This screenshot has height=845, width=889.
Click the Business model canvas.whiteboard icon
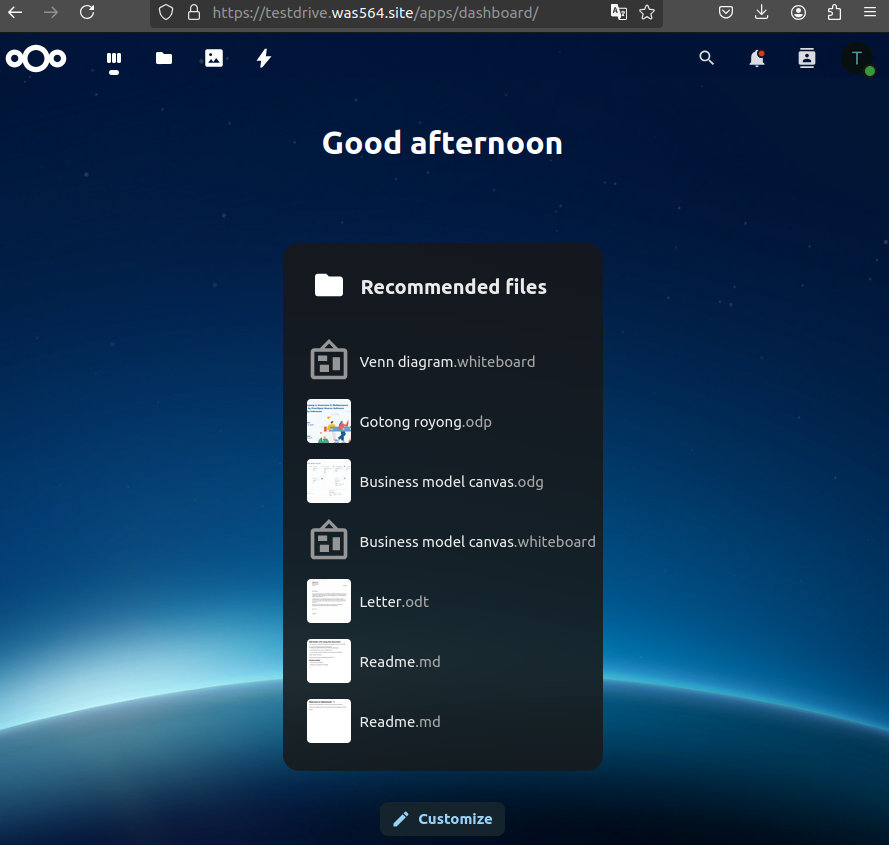pyautogui.click(x=329, y=541)
